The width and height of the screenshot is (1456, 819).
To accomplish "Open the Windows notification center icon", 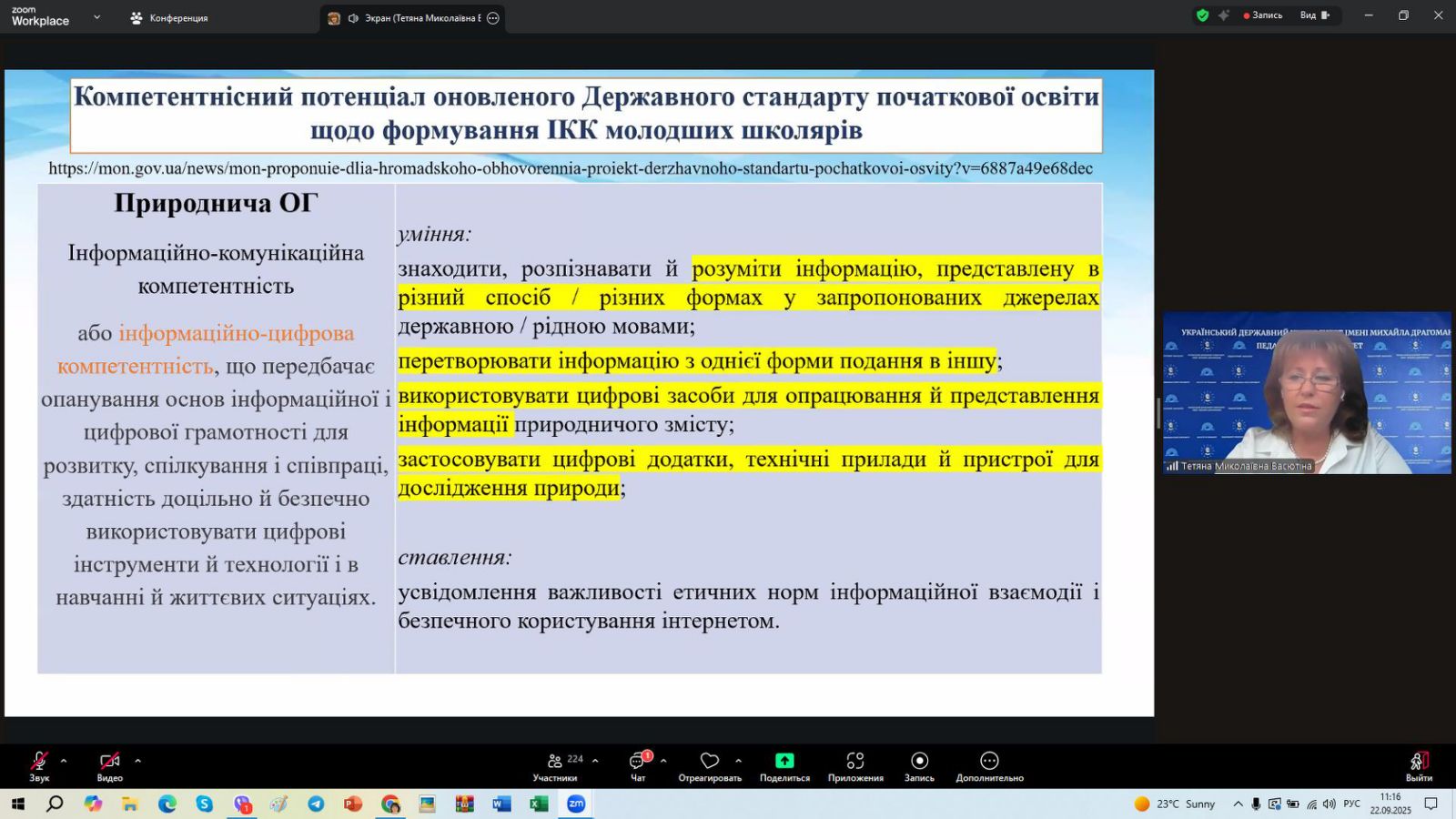I will (1431, 804).
